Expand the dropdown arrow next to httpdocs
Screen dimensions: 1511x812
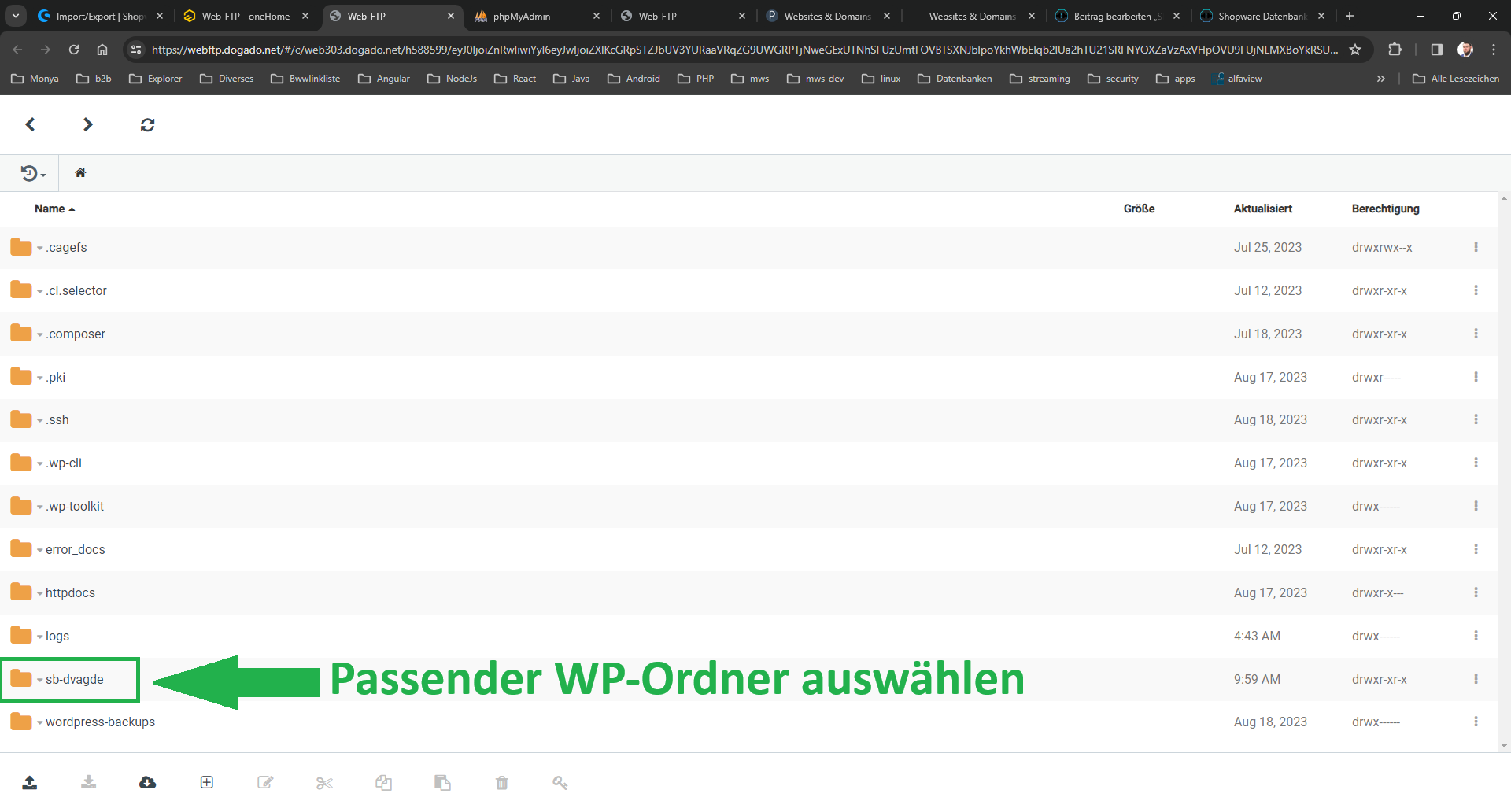tap(40, 594)
